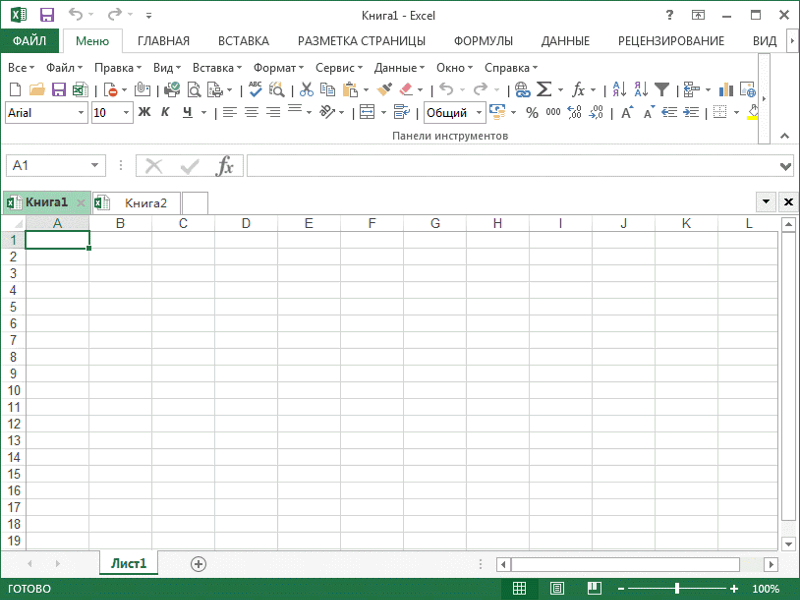This screenshot has width=800, height=600.
Task: Apply the filter funnel icon
Action: (x=662, y=90)
